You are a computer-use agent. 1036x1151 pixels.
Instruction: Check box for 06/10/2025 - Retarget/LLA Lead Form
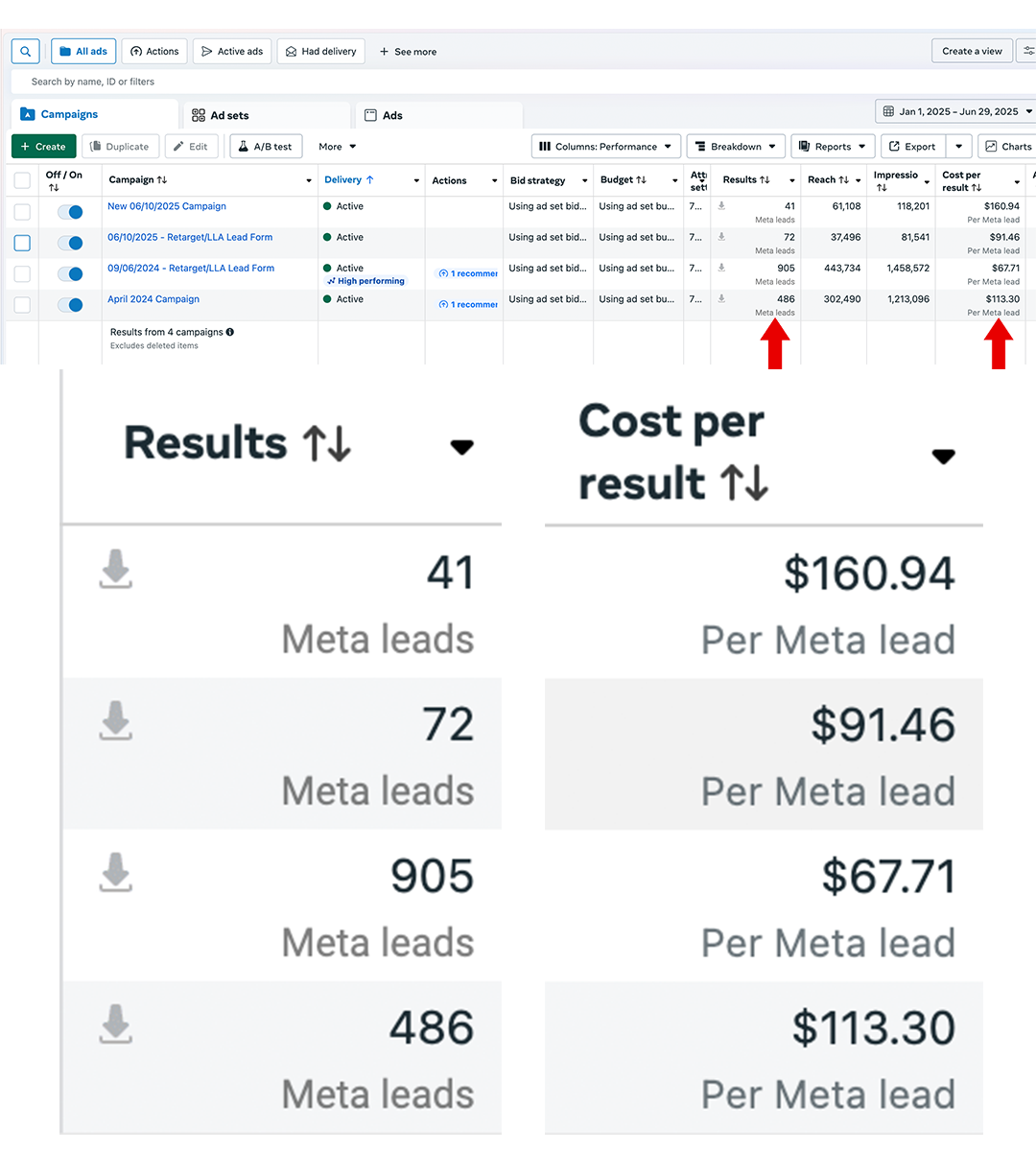22,243
